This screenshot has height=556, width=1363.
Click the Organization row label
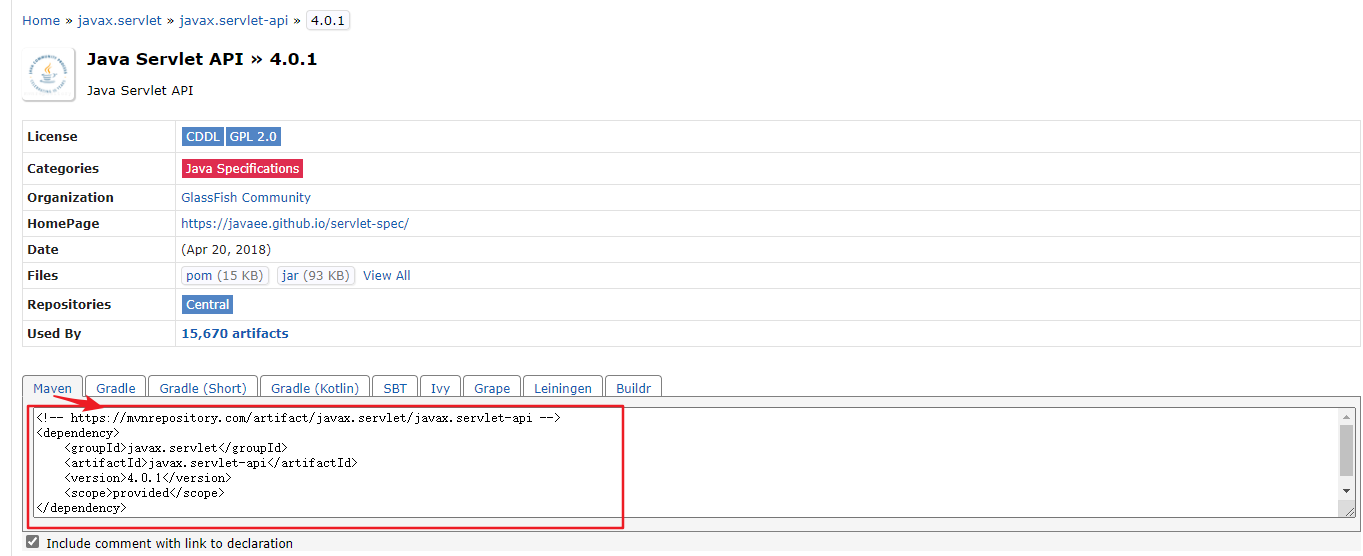pyautogui.click(x=71, y=198)
